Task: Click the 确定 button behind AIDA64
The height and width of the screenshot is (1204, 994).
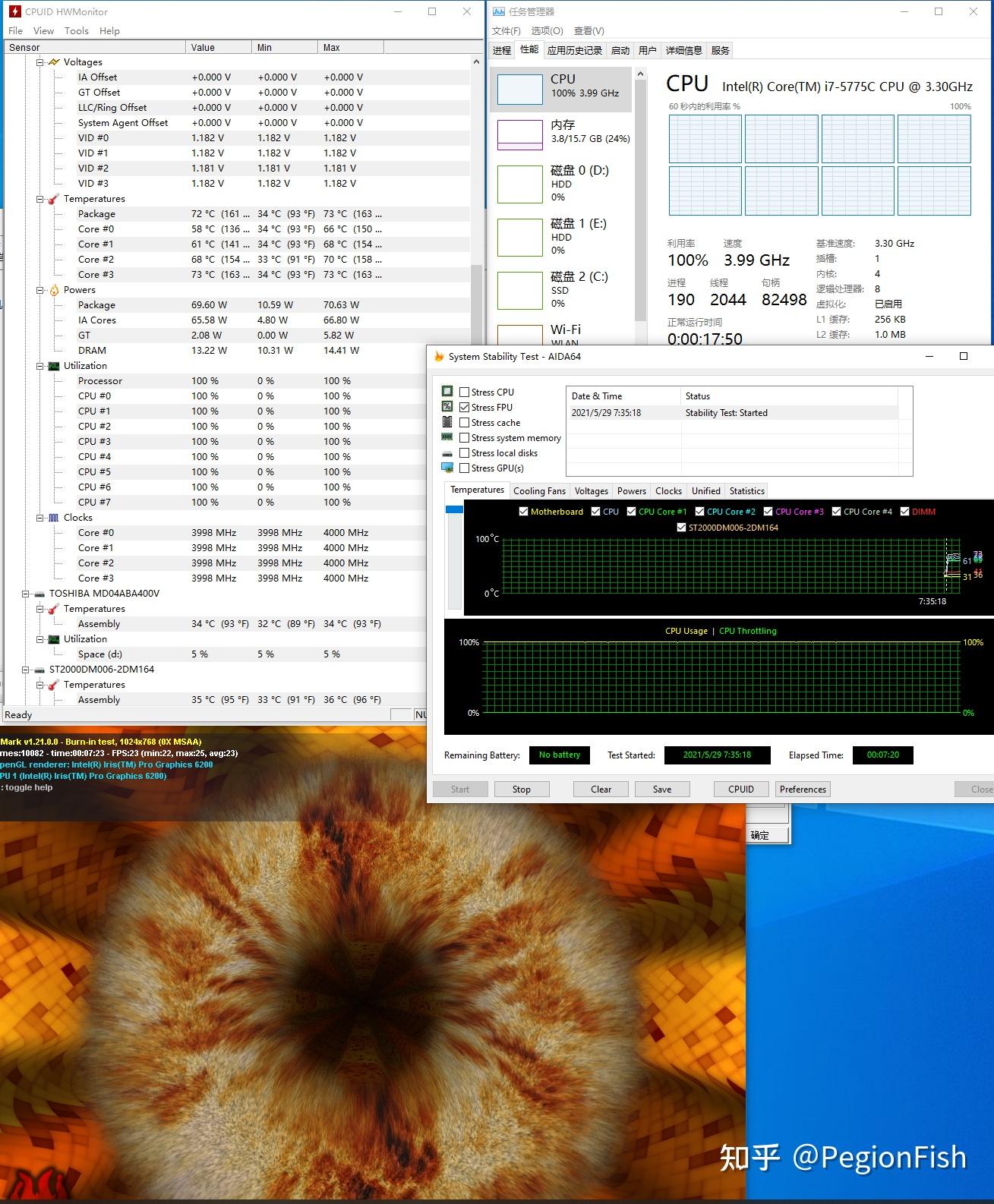Action: click(x=766, y=835)
